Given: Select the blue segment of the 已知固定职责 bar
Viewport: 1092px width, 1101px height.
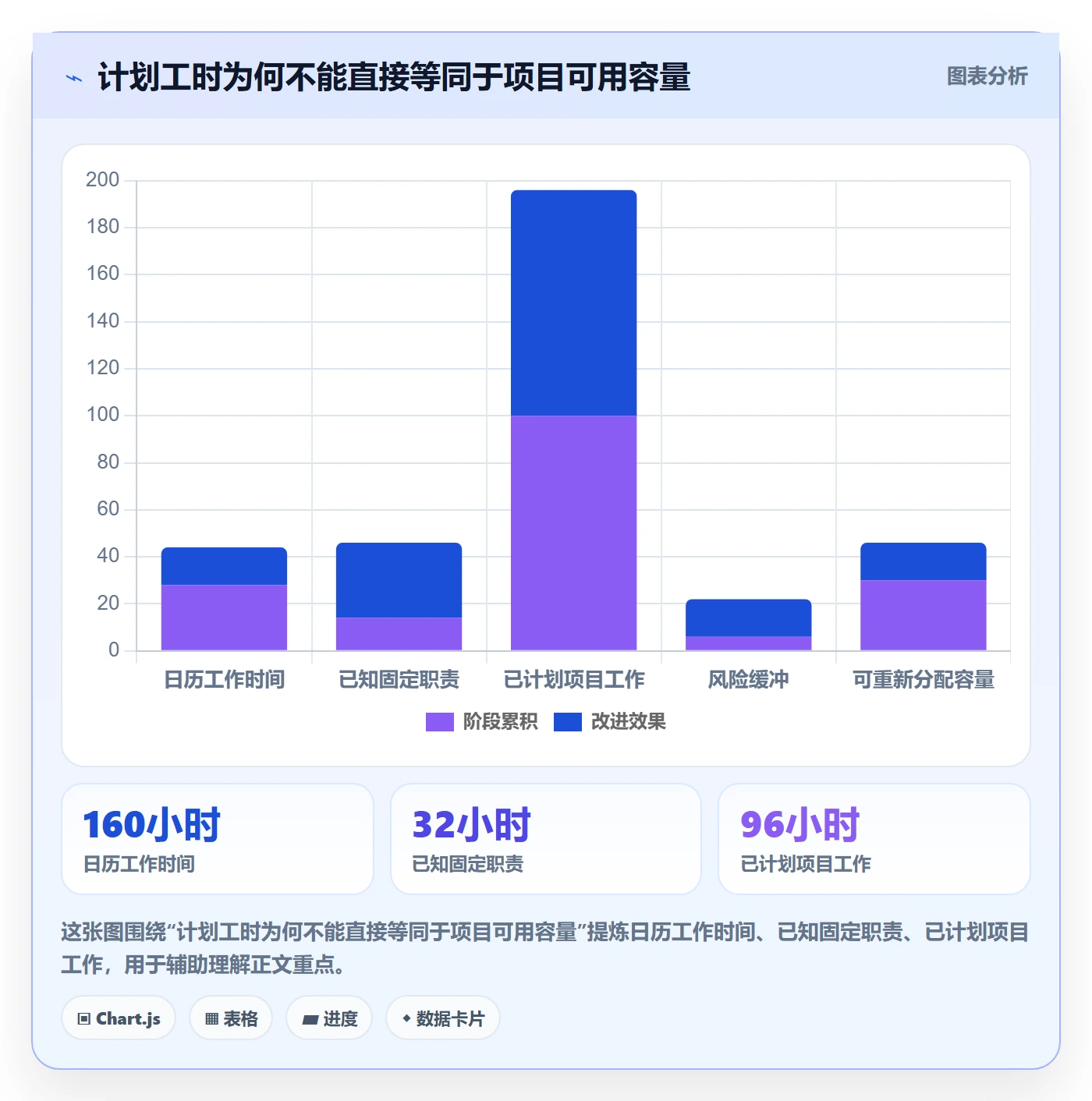Looking at the screenshot, I should (399, 580).
